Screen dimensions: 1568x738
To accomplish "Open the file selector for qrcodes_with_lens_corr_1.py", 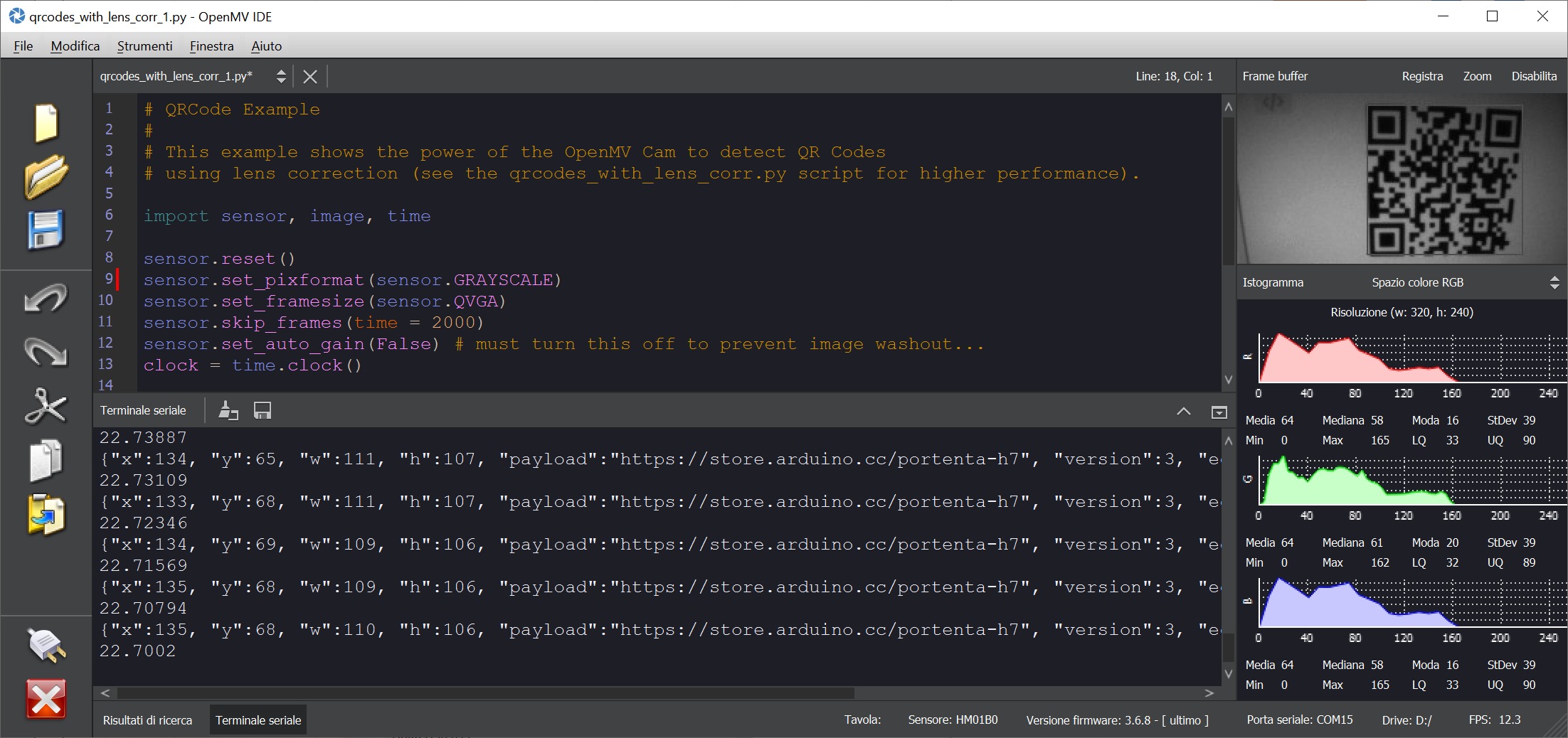I will [281, 76].
